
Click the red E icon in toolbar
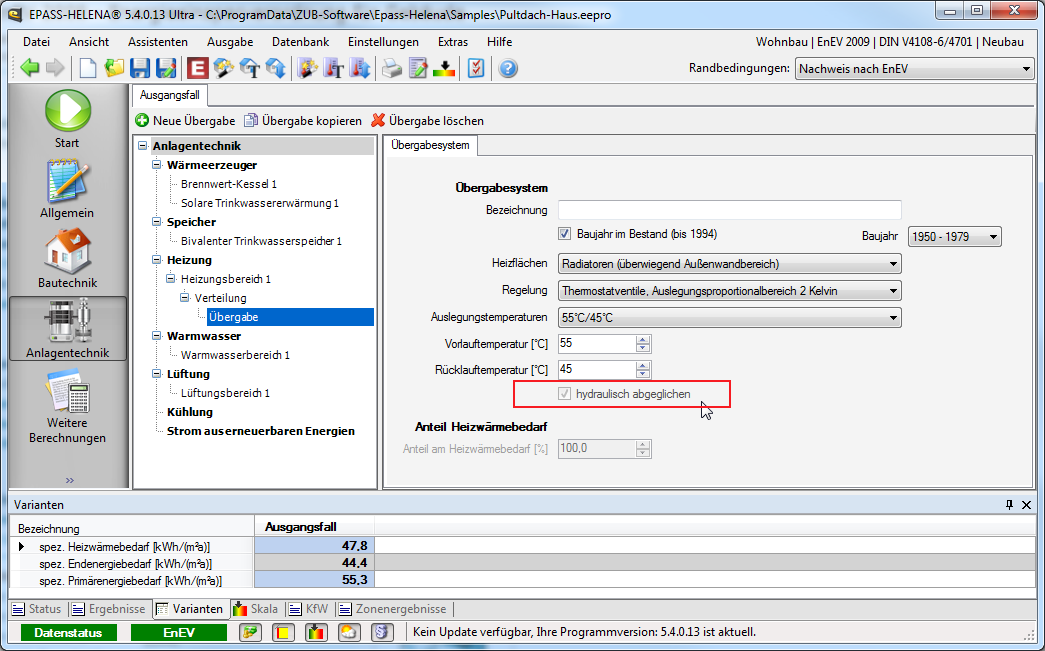click(x=197, y=68)
